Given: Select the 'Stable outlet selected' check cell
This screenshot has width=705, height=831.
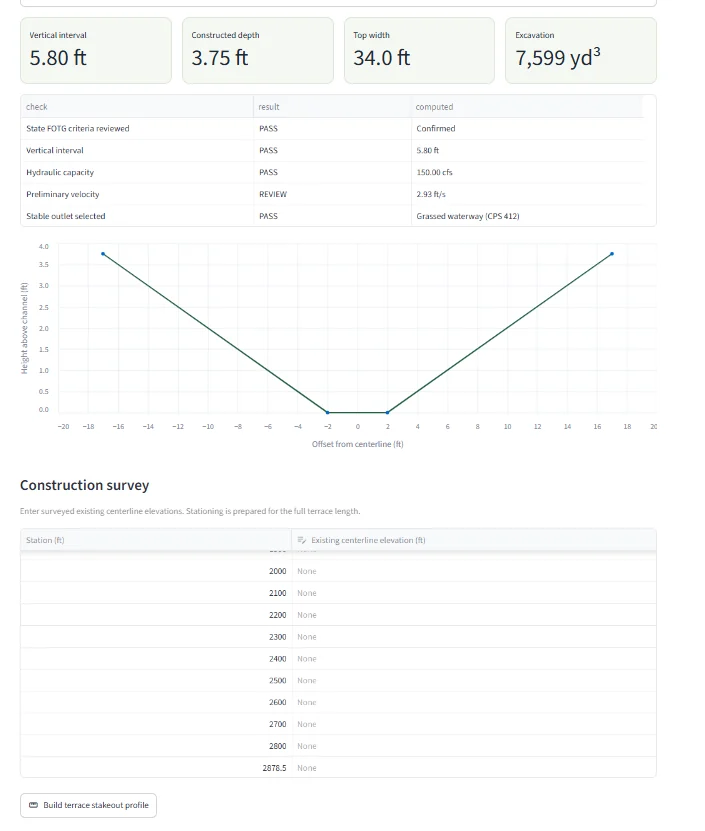Looking at the screenshot, I should click(137, 216).
